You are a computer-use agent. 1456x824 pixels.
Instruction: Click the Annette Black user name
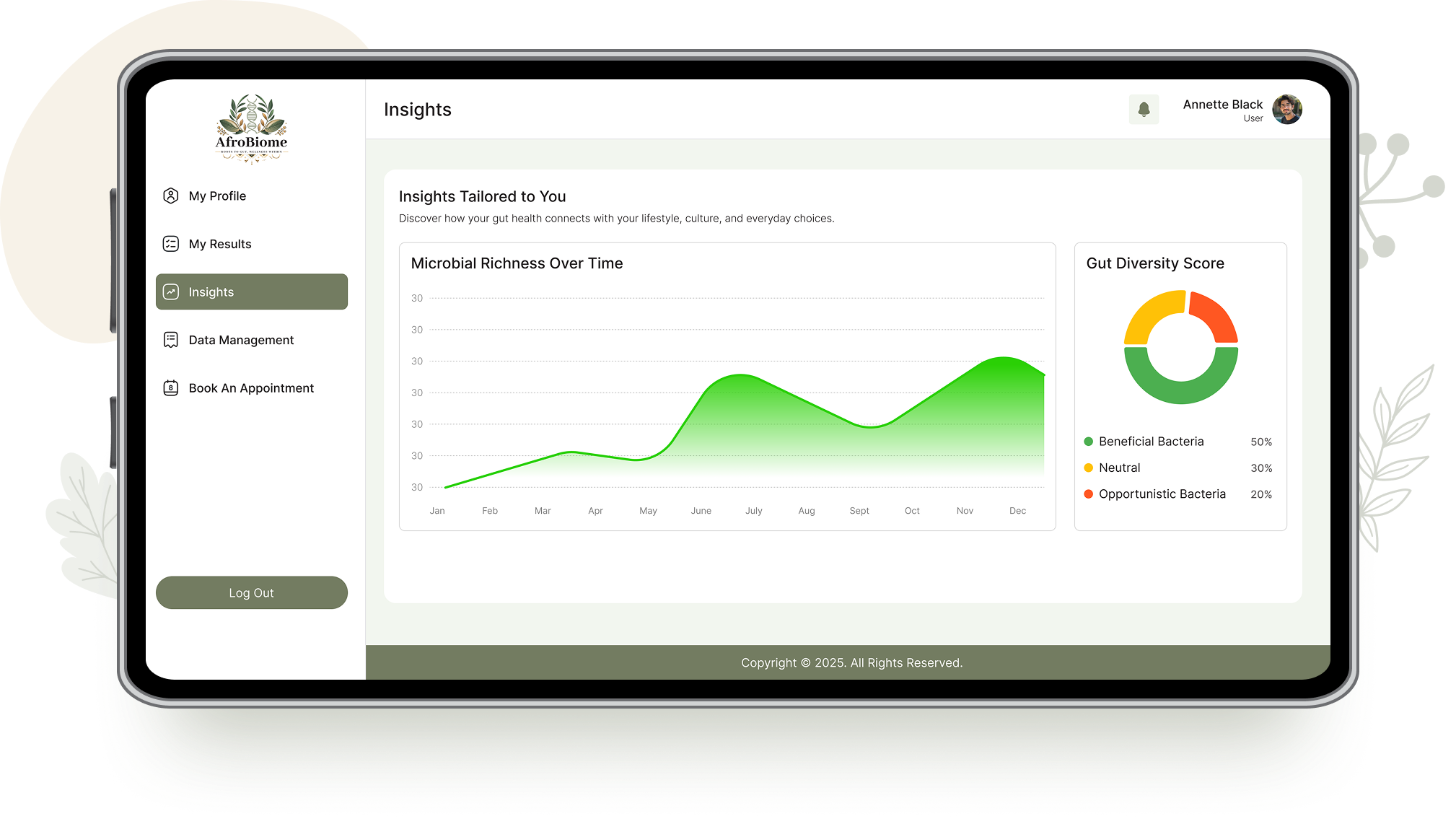(x=1222, y=105)
